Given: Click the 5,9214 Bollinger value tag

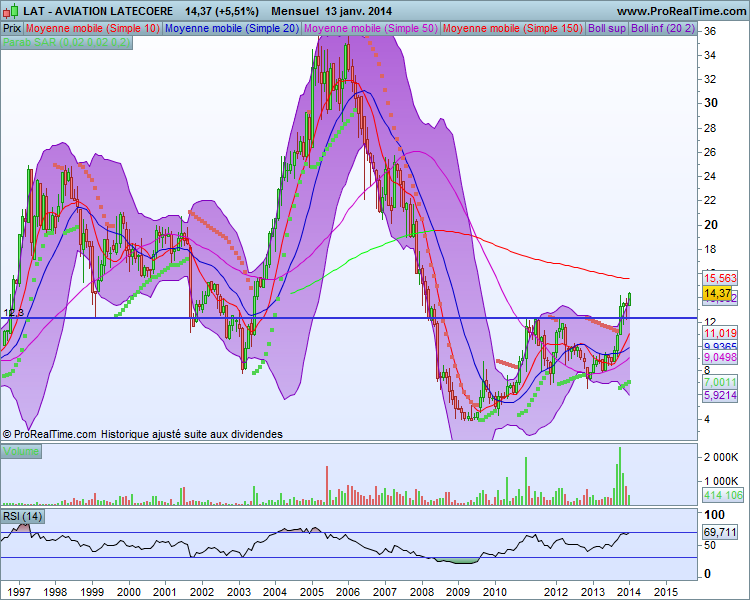Looking at the screenshot, I should [x=720, y=395].
